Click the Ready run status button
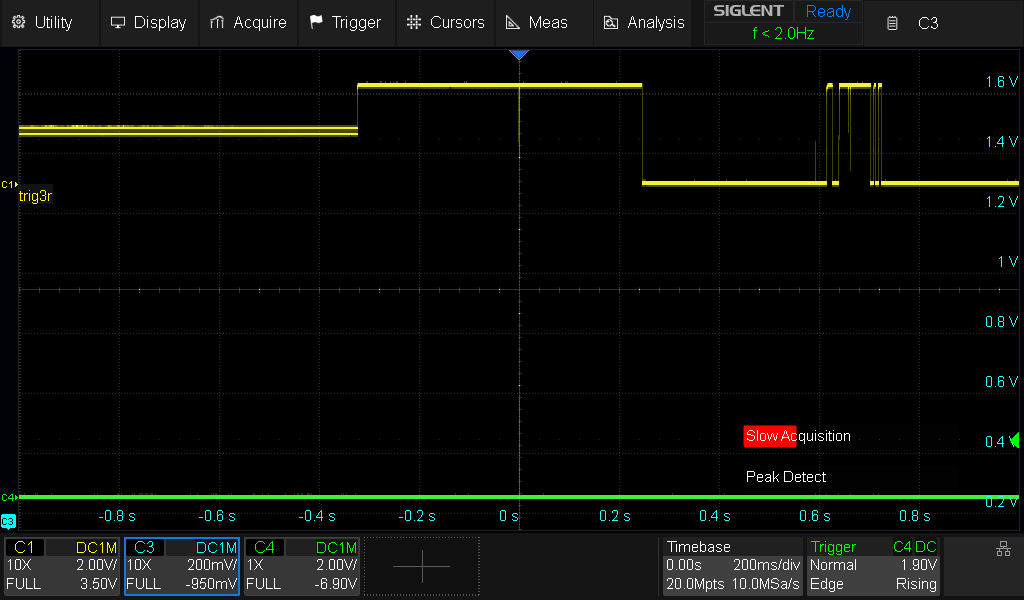This screenshot has width=1024, height=600. click(828, 12)
